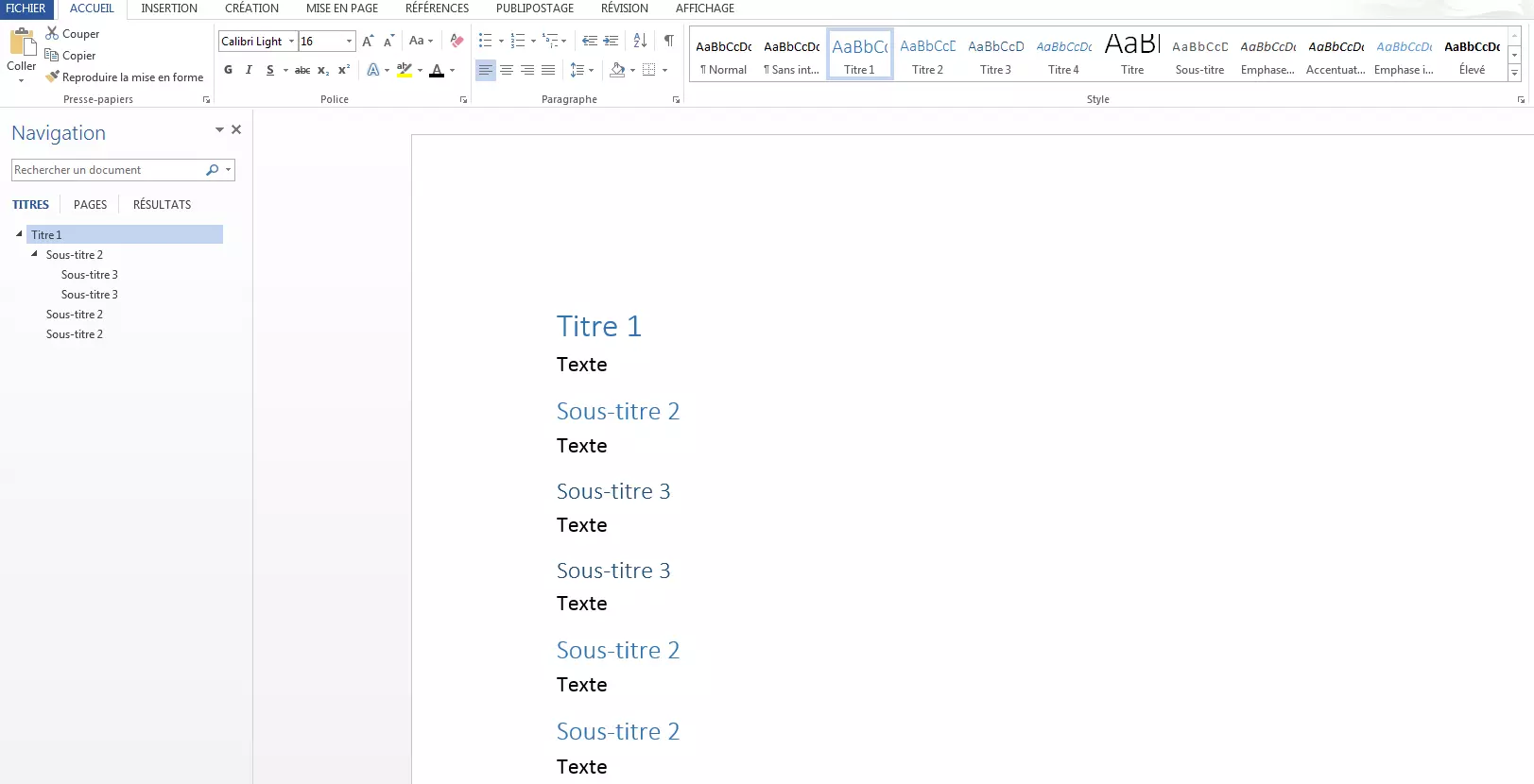Open the font size dropdown
Screen dimensions: 1534x784
[x=349, y=42]
